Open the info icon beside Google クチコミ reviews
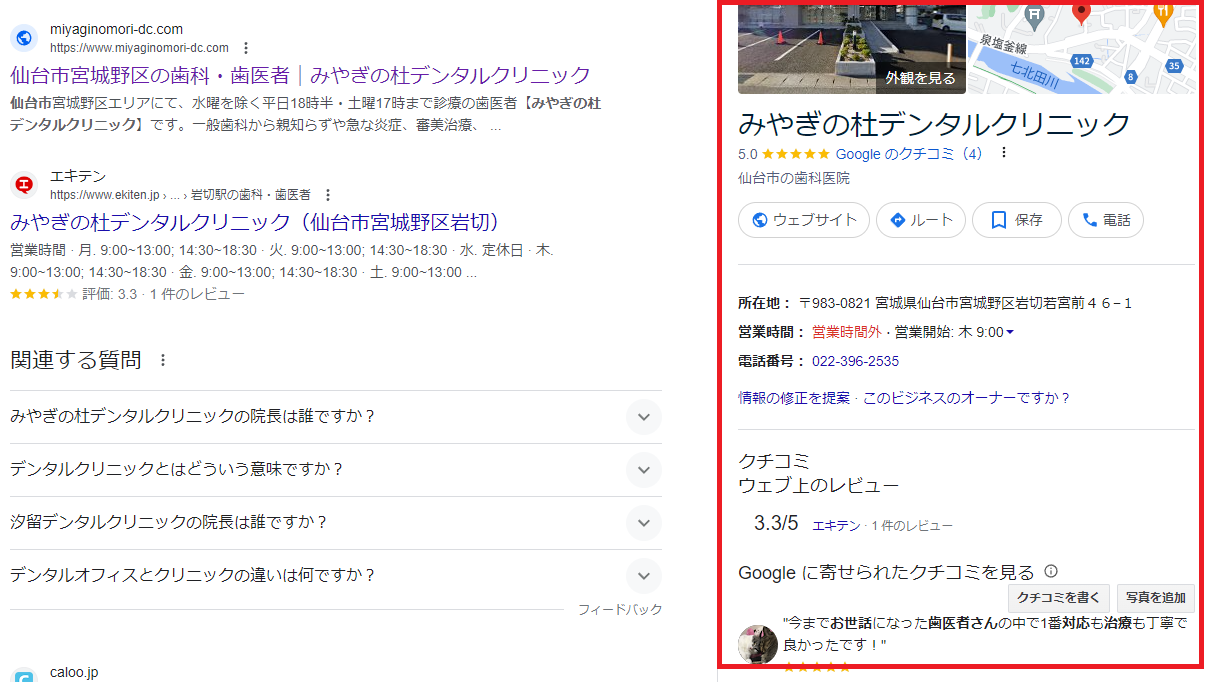 [x=1049, y=571]
